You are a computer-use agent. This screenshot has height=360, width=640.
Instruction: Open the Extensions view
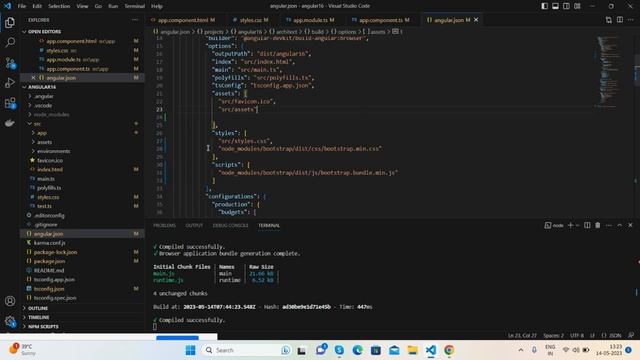tap(10, 103)
